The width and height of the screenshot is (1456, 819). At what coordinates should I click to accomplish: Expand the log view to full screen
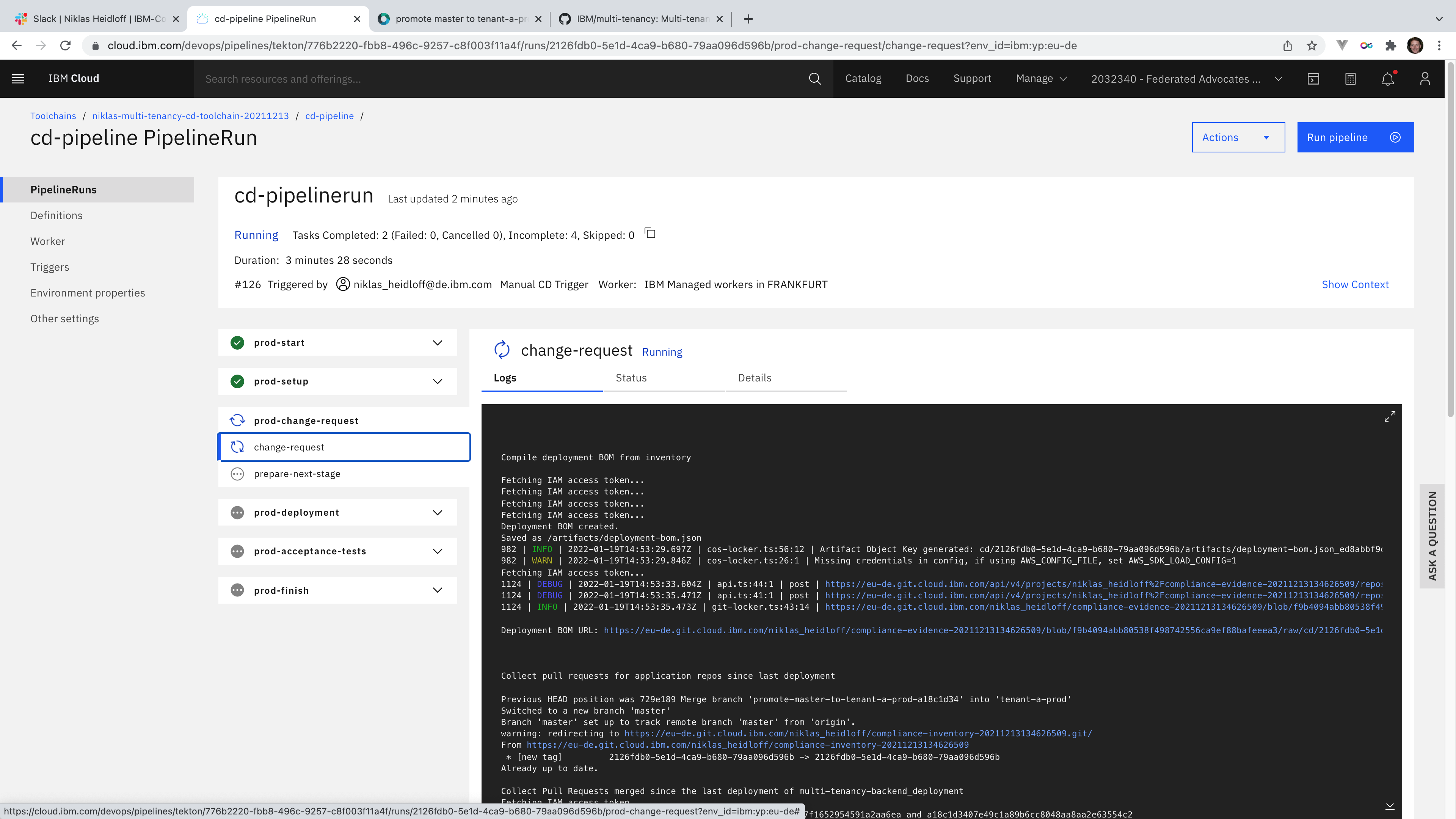pos(1389,417)
